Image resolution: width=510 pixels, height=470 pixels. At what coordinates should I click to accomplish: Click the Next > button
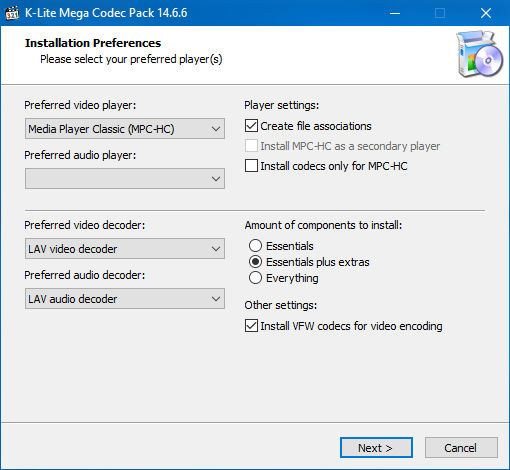tap(376, 448)
